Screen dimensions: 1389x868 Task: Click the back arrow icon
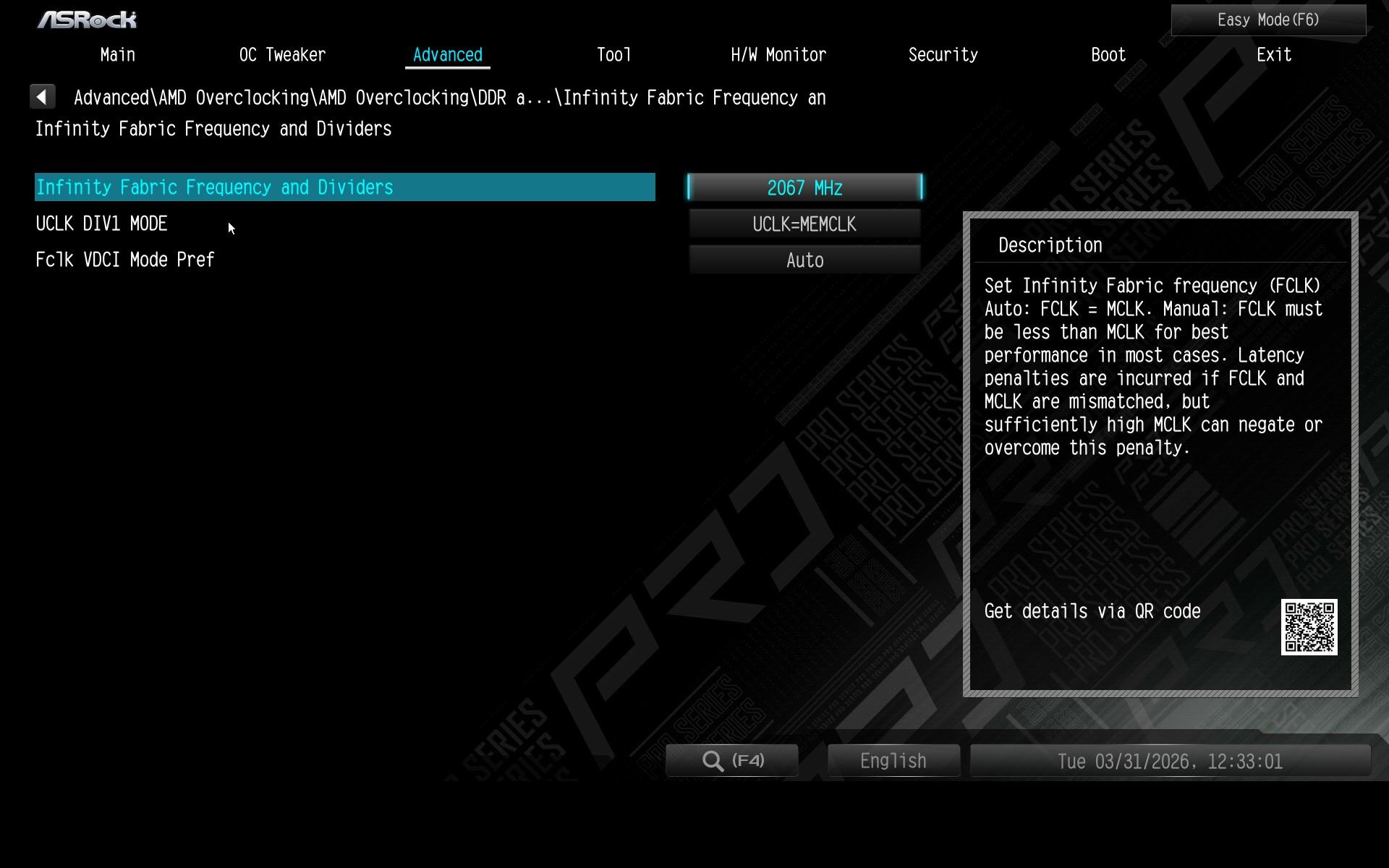[43, 97]
